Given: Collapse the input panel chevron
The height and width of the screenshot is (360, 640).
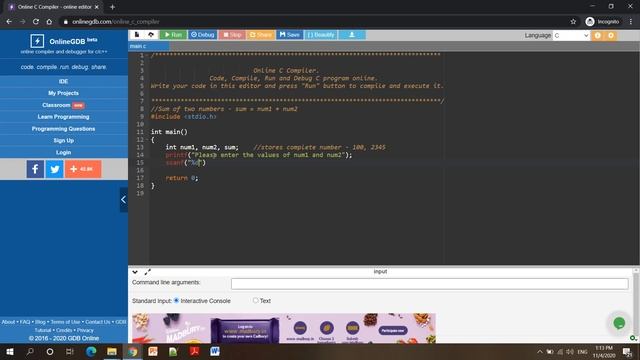Looking at the screenshot, I should (135, 272).
